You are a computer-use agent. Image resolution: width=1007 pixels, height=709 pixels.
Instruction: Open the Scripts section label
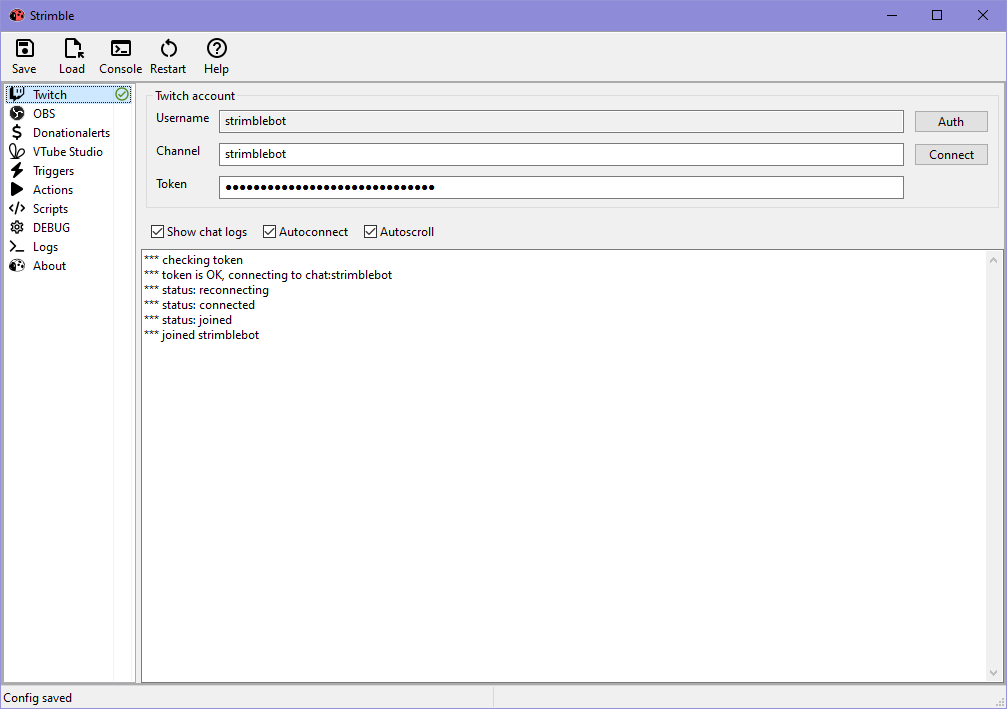coord(50,209)
